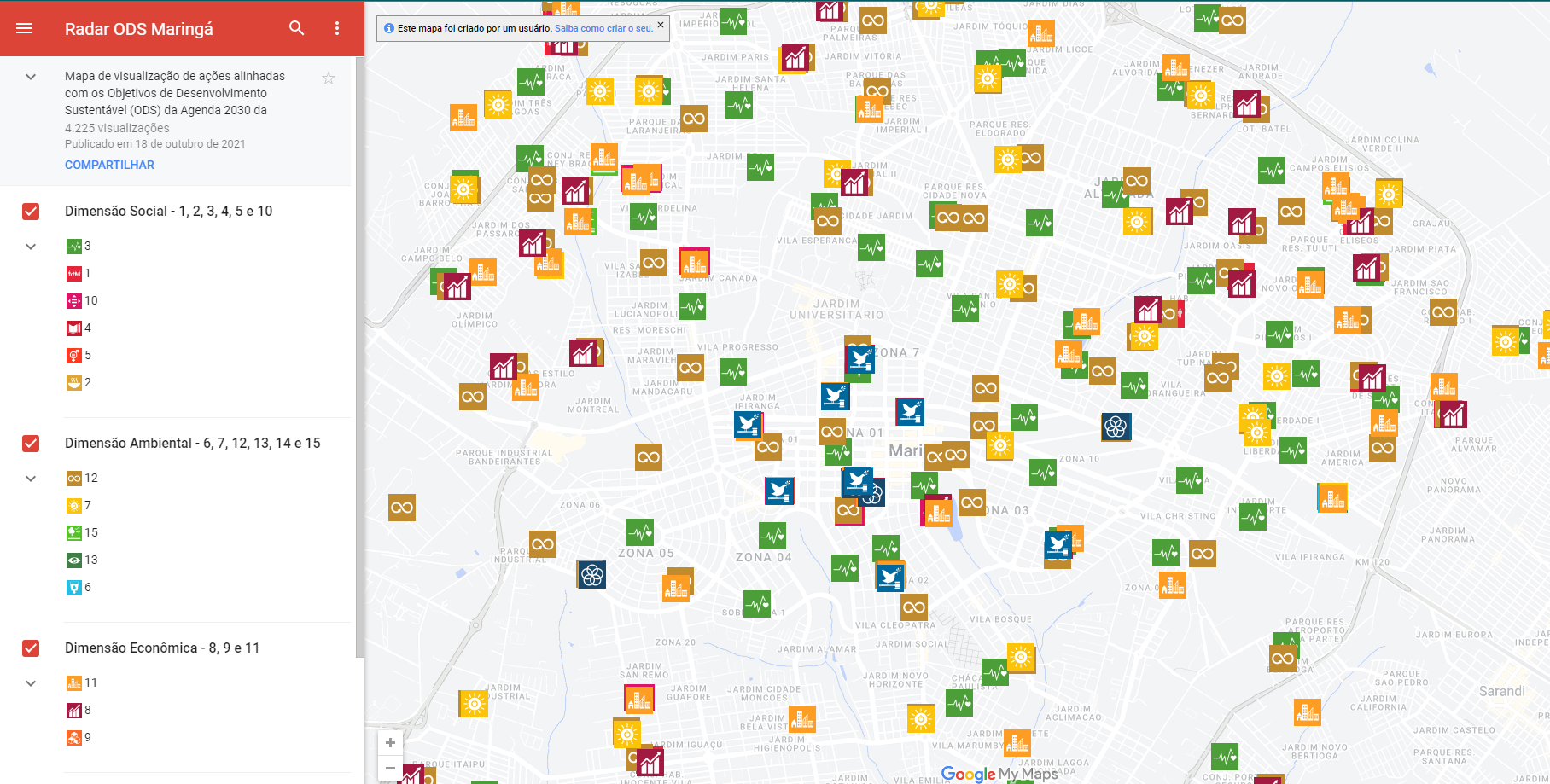Click the search magnifier icon
This screenshot has height=784, width=1550.
[x=296, y=28]
